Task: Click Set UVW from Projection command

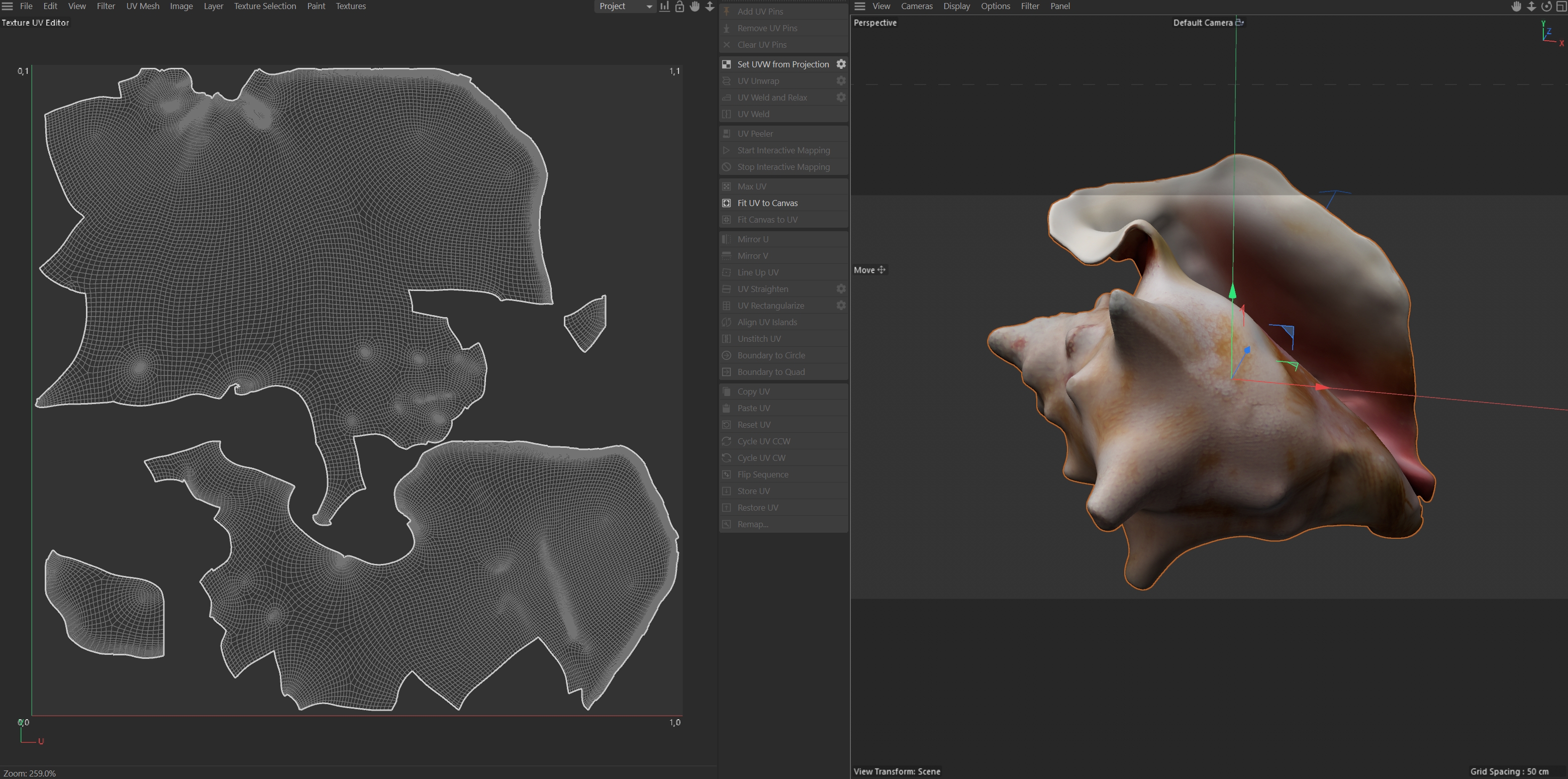Action: point(783,64)
